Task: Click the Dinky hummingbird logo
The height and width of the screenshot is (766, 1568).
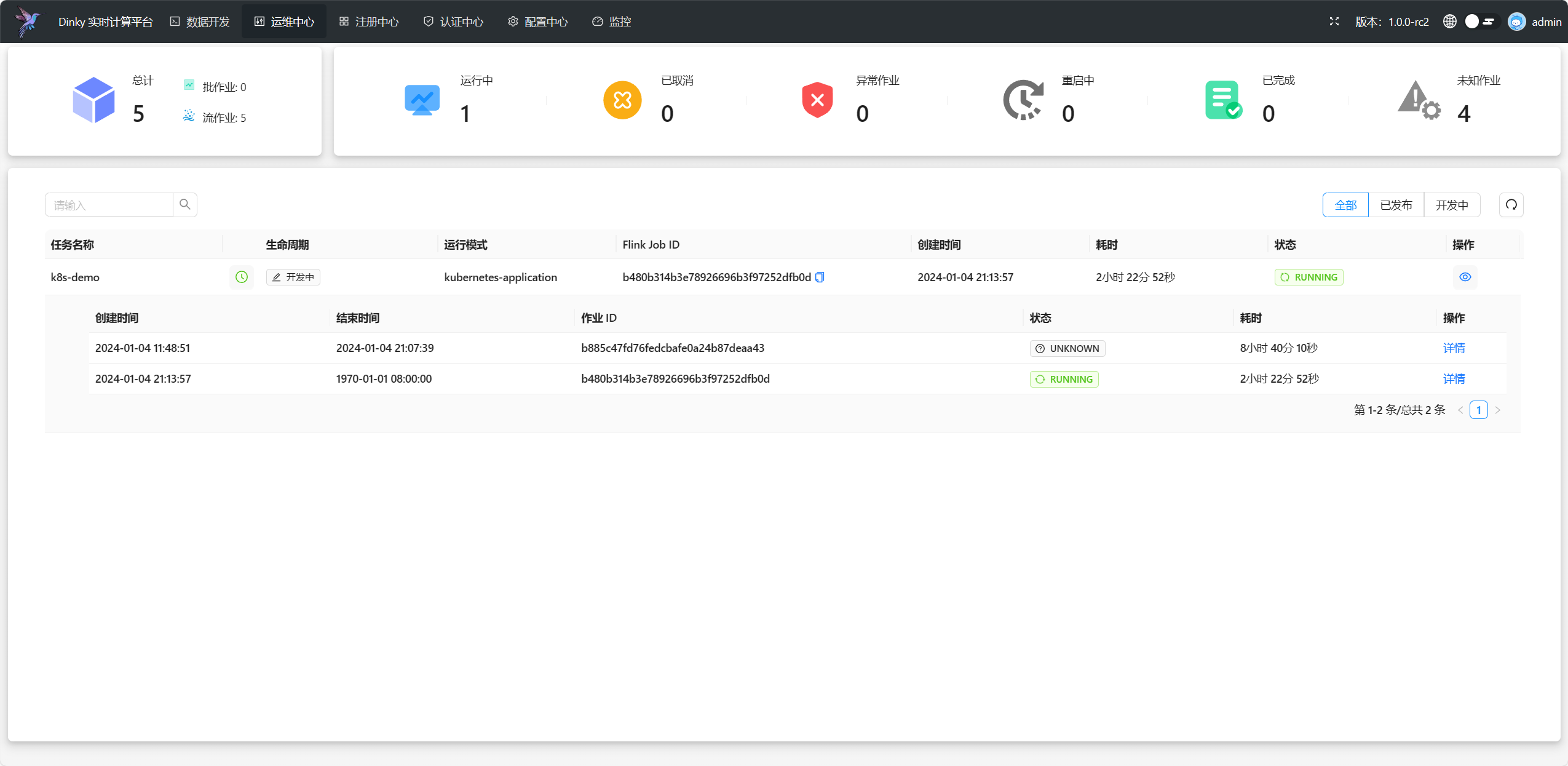Action: [x=28, y=22]
